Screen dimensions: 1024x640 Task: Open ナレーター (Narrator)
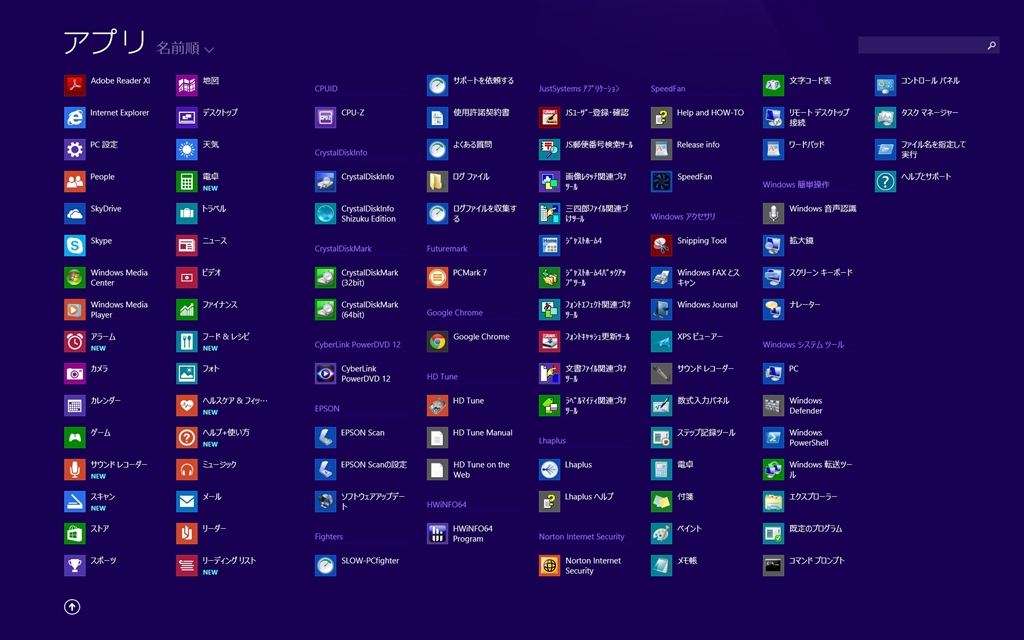click(792, 310)
